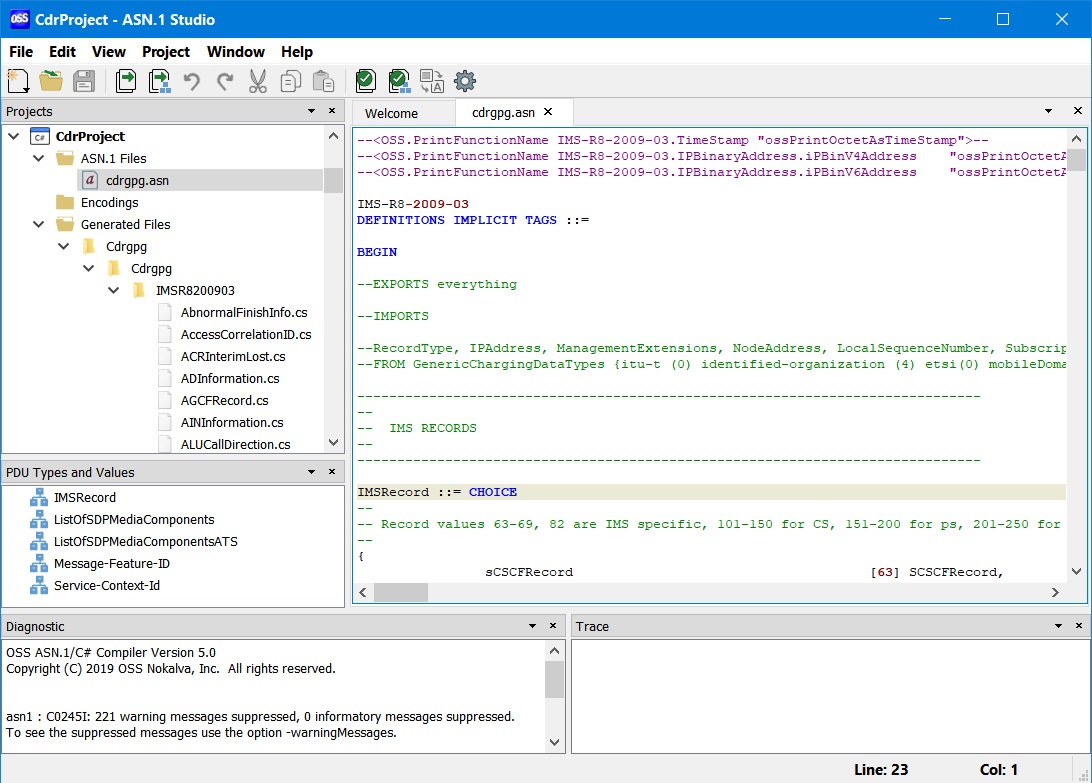Click the IMSRecord PDU type icon

point(39,497)
